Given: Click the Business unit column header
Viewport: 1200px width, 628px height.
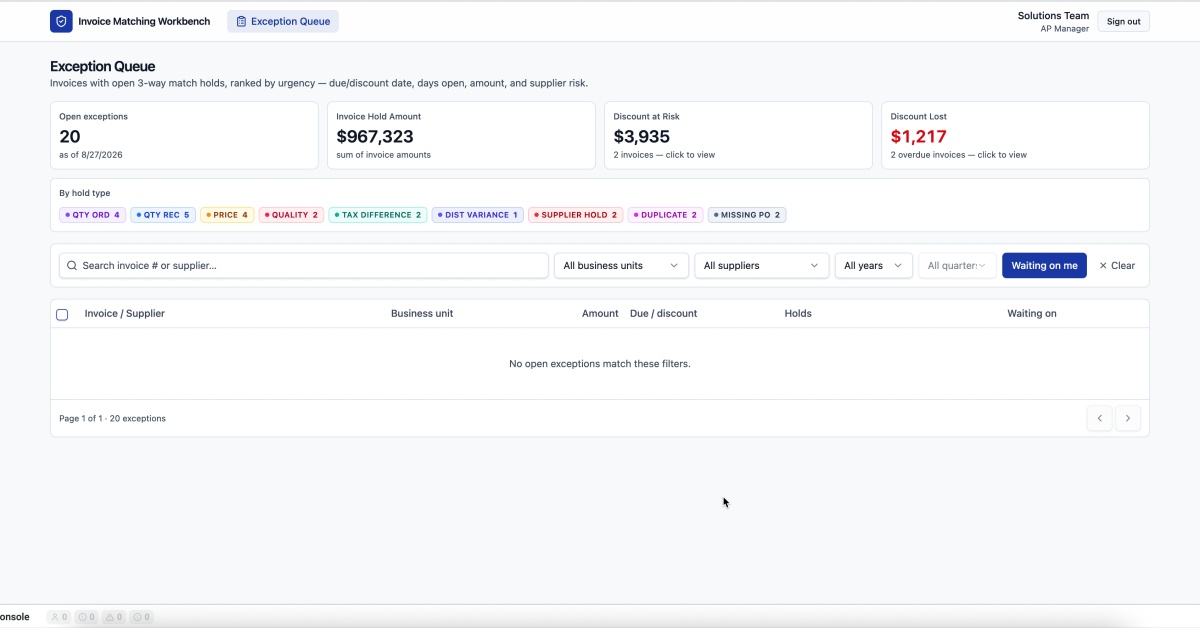Looking at the screenshot, I should pyautogui.click(x=422, y=313).
